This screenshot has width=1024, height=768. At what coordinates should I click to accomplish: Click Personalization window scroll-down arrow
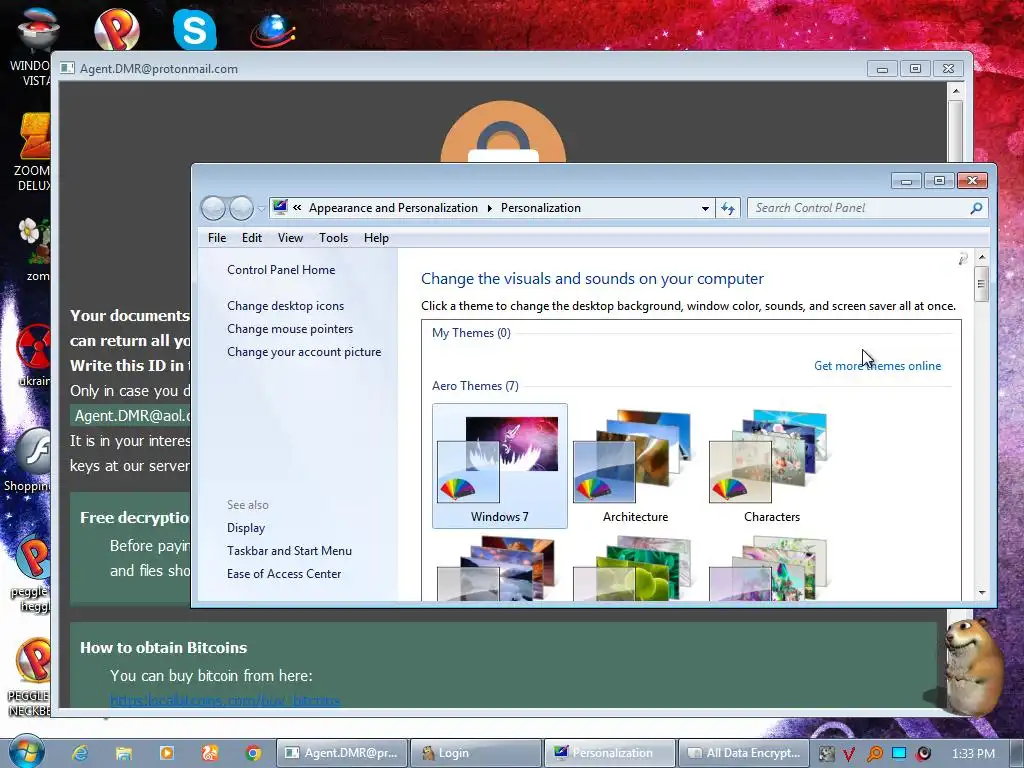[982, 592]
